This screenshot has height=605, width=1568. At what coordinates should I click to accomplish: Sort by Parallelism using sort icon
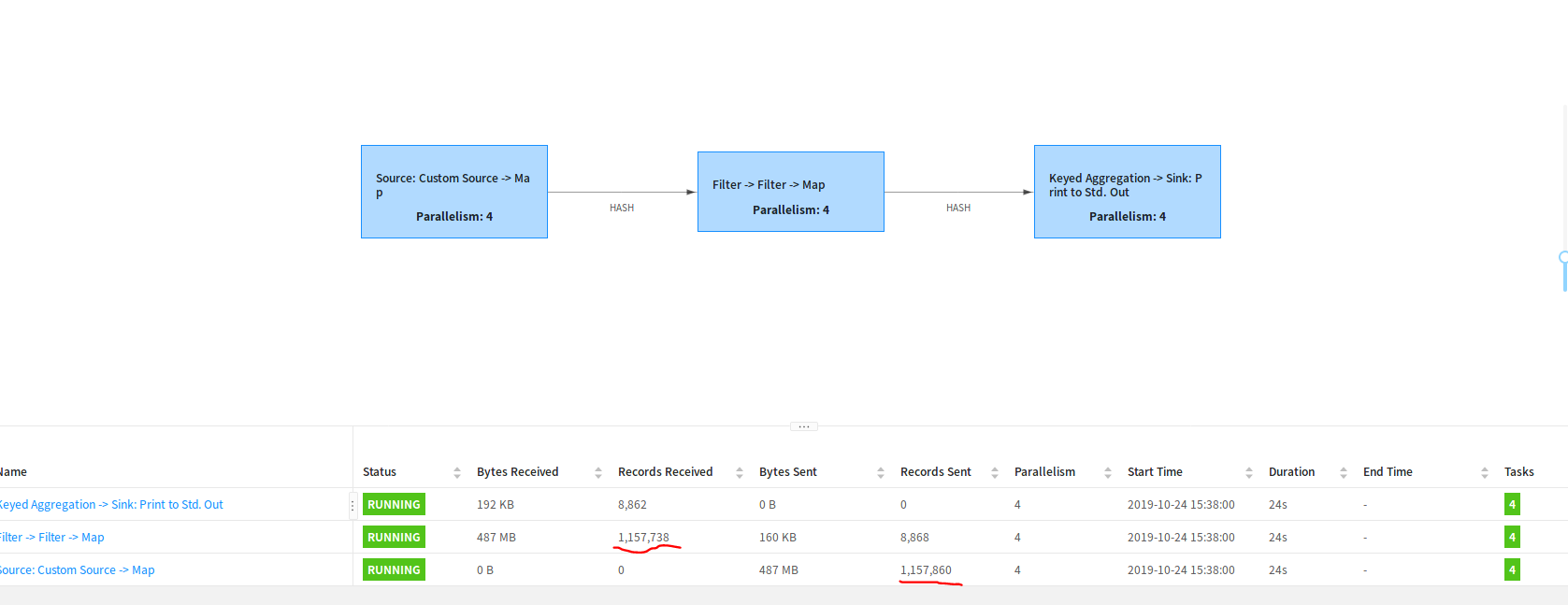click(1108, 473)
